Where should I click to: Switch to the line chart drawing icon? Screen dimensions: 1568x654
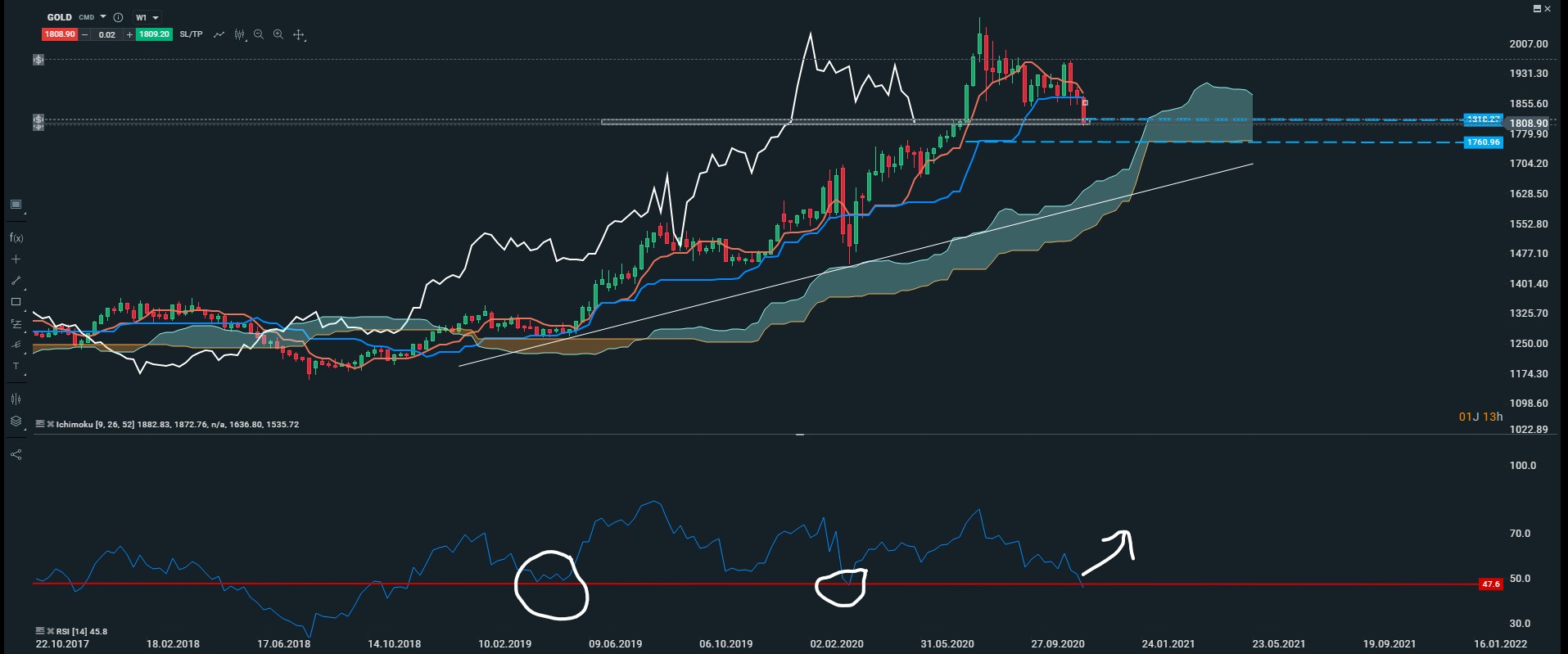(219, 34)
